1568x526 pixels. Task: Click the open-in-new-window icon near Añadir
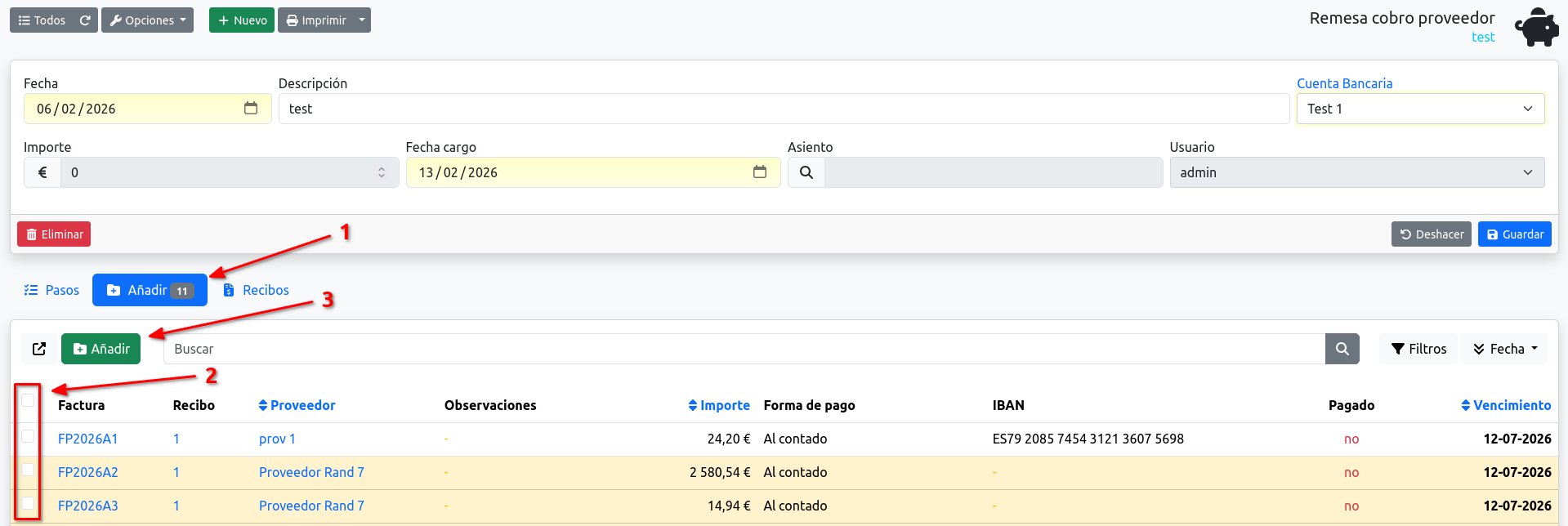click(39, 349)
